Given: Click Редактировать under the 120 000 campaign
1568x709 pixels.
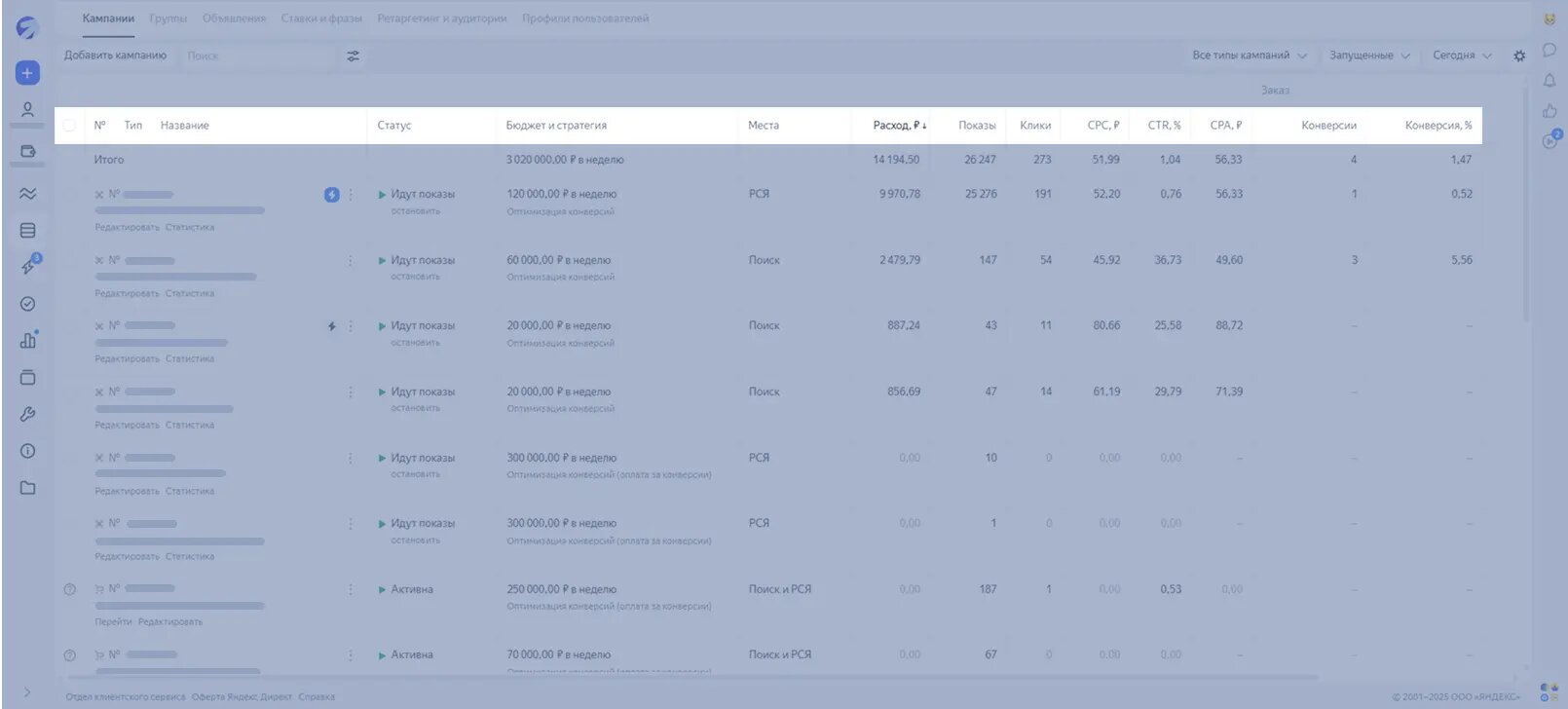Looking at the screenshot, I should coord(127,227).
